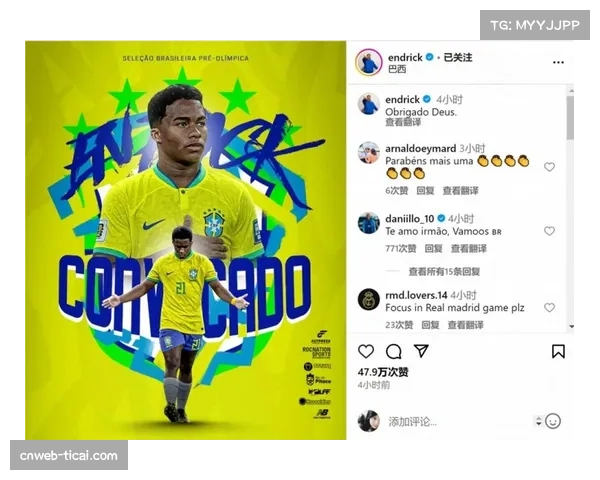The width and height of the screenshot is (600, 480).
Task: Click the comments scrollbar thumb
Action: [x=571, y=118]
